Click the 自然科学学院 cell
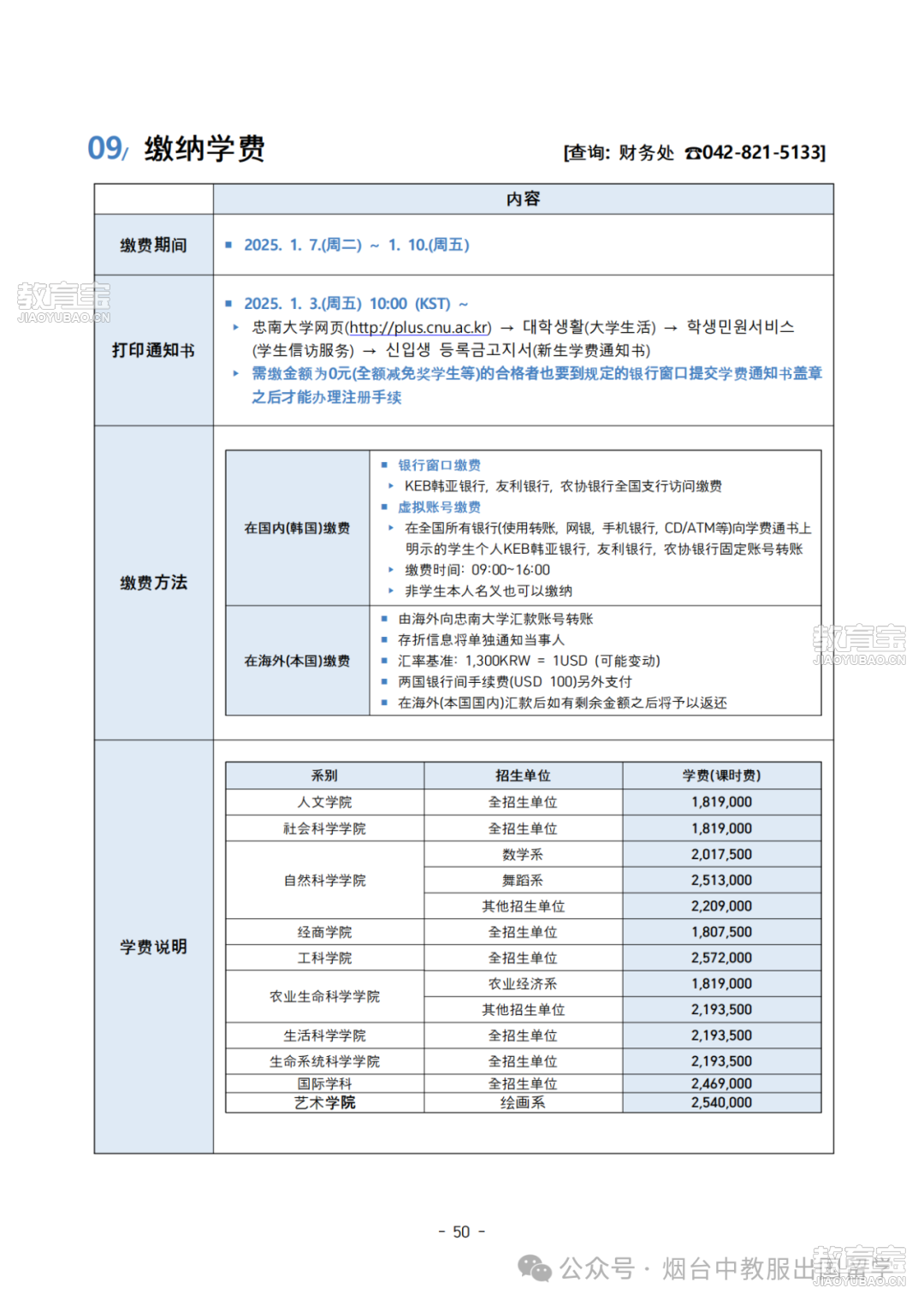Screen dimensions: 924x1306 coord(325,880)
